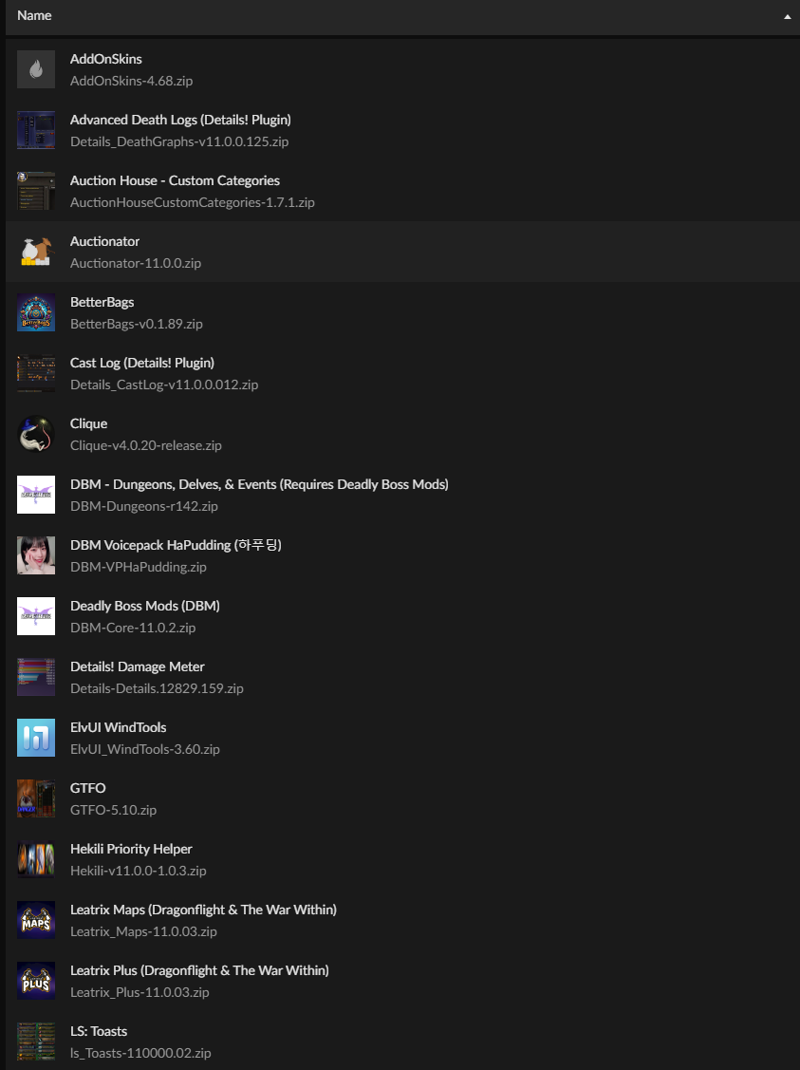Click the DBM - Dungeons, Delves, & Events title
This screenshot has height=1070, width=800.
click(259, 484)
